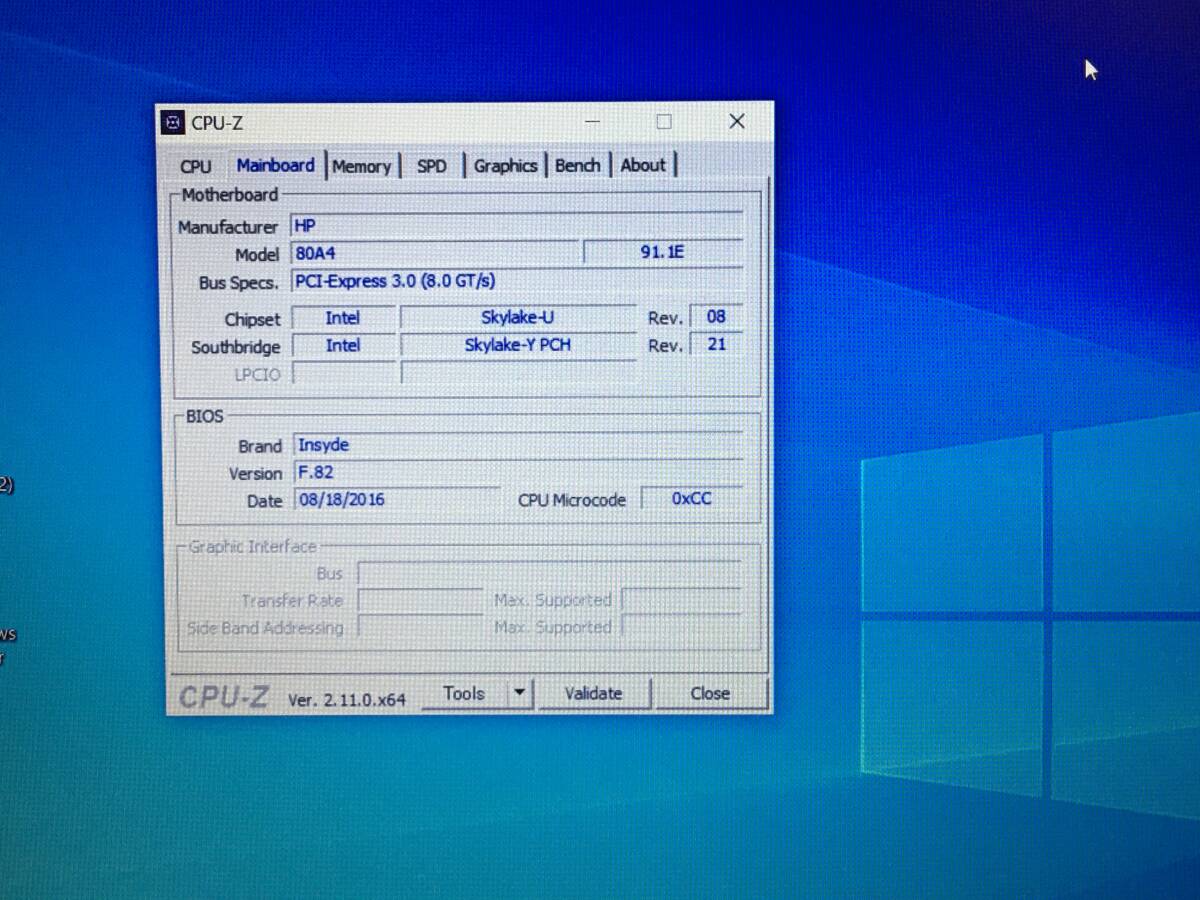Click the CPU-Z app icon in title bar

click(x=173, y=122)
